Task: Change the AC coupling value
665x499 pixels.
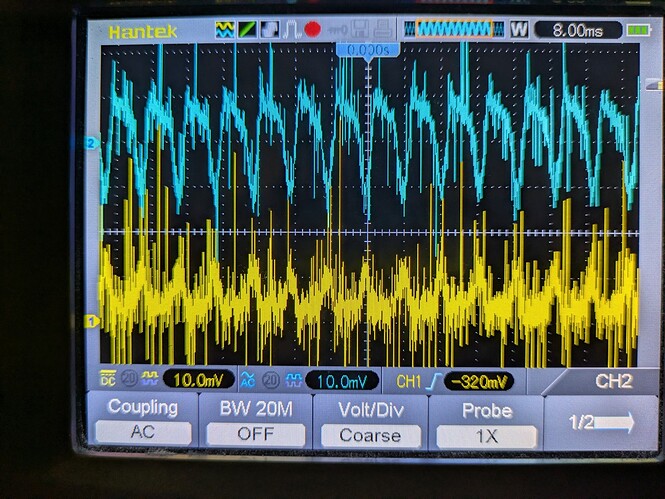Action: [x=143, y=432]
